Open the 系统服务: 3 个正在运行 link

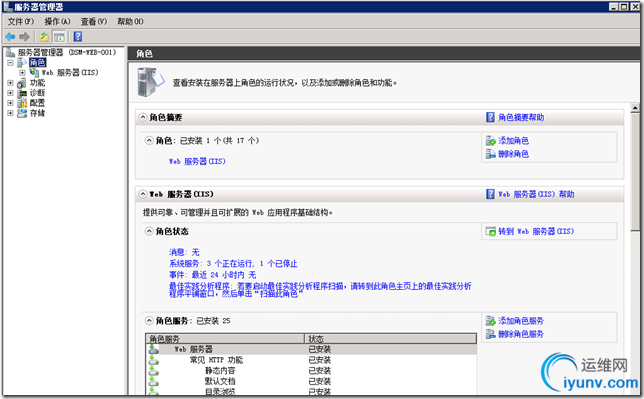click(x=233, y=263)
